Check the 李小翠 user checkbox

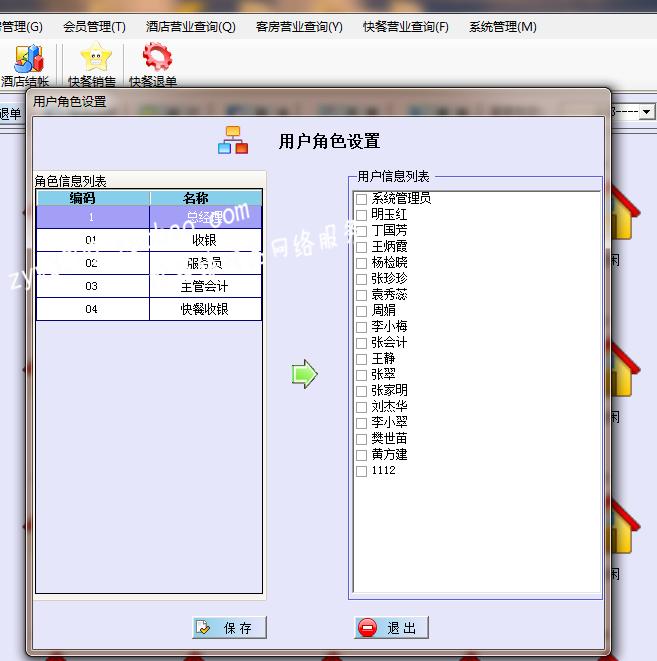click(361, 423)
